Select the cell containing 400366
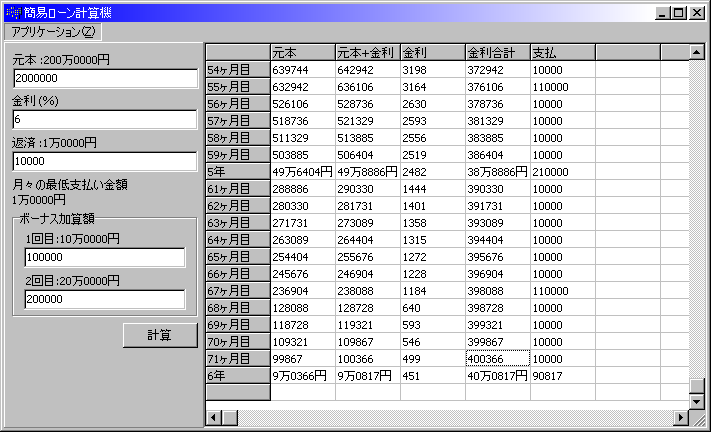Image resolution: width=711 pixels, height=432 pixels. [x=497, y=358]
